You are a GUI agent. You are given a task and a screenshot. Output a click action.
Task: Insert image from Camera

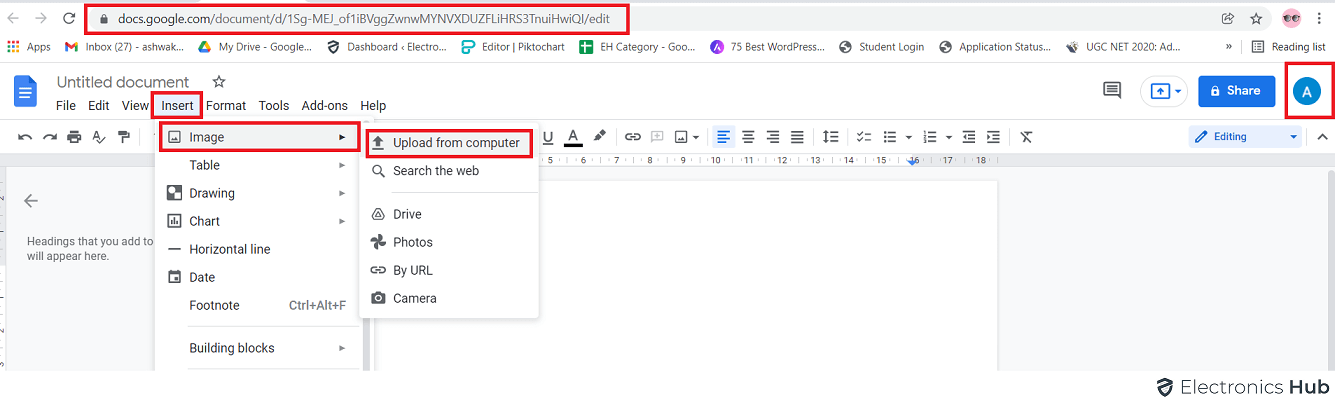[449, 298]
